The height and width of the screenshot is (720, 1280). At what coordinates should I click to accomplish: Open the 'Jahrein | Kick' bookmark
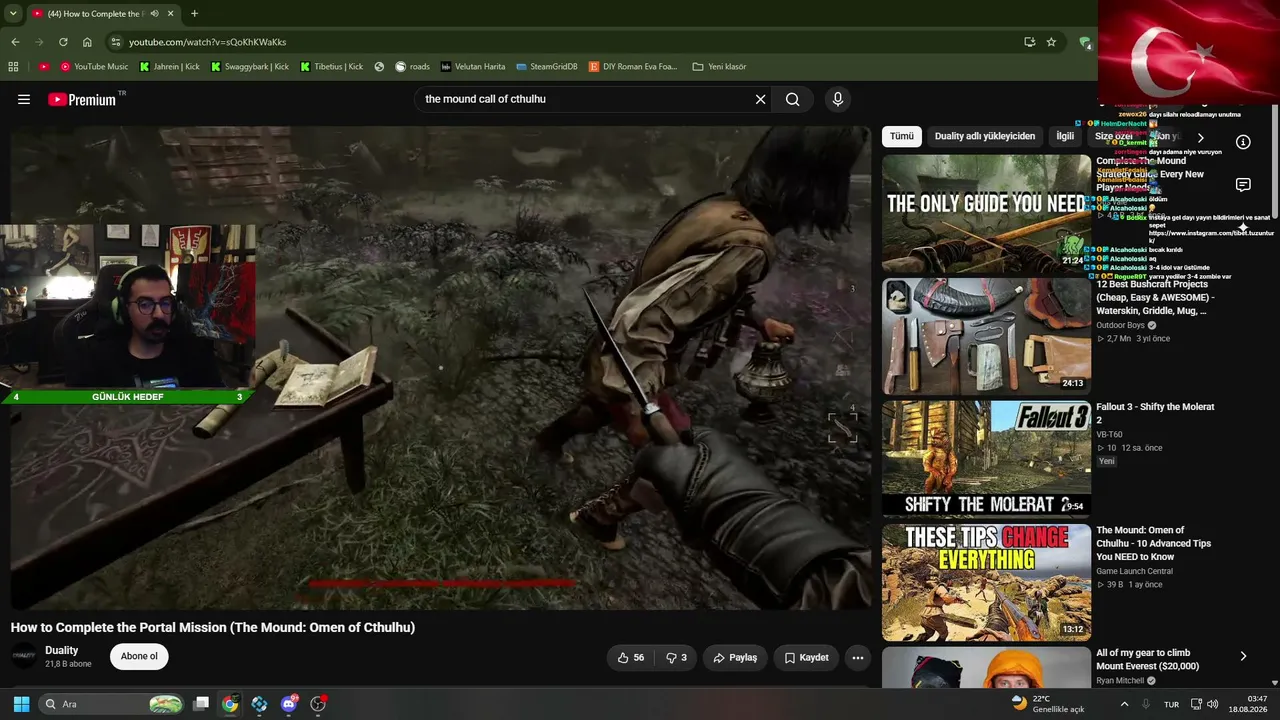[x=169, y=67]
